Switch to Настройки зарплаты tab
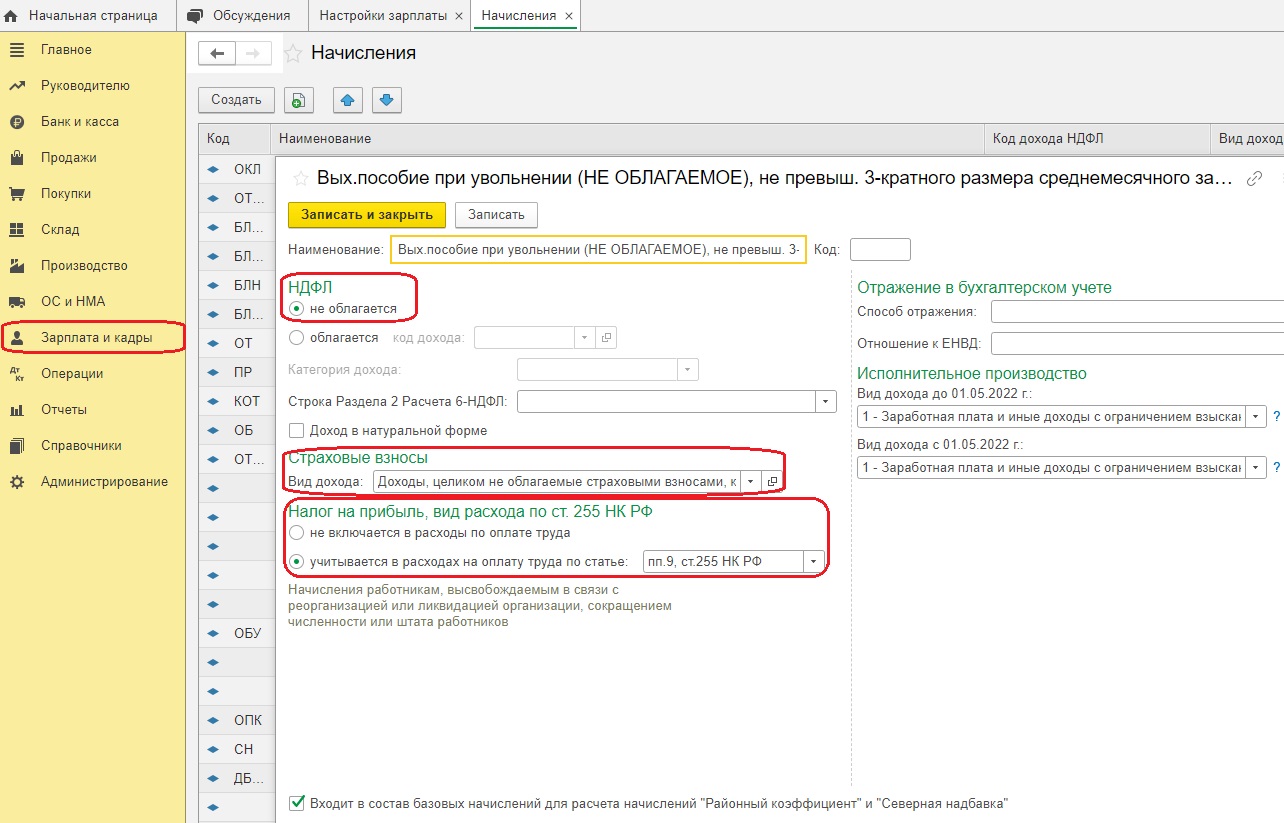The image size is (1284, 823). (x=383, y=16)
